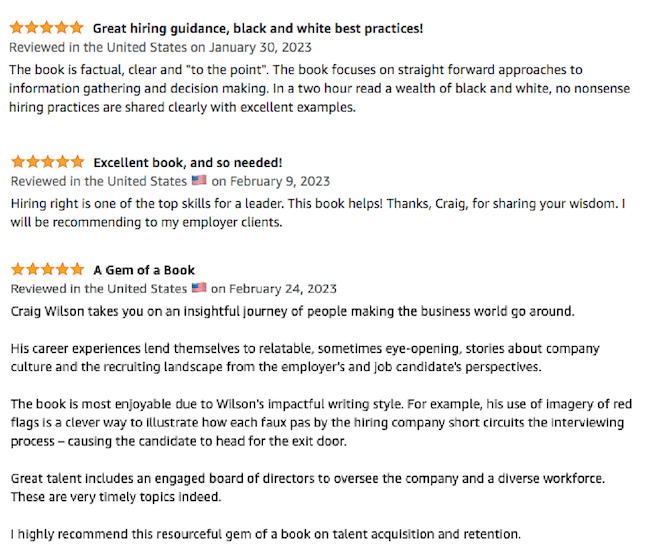Click five-star rating of "A Gem of a Book"
Screen dimensions: 650x558
click(x=46, y=270)
